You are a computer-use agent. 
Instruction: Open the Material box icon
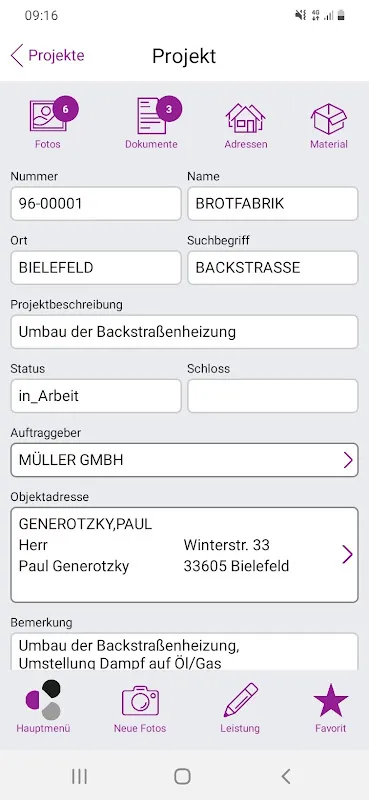pyautogui.click(x=329, y=118)
